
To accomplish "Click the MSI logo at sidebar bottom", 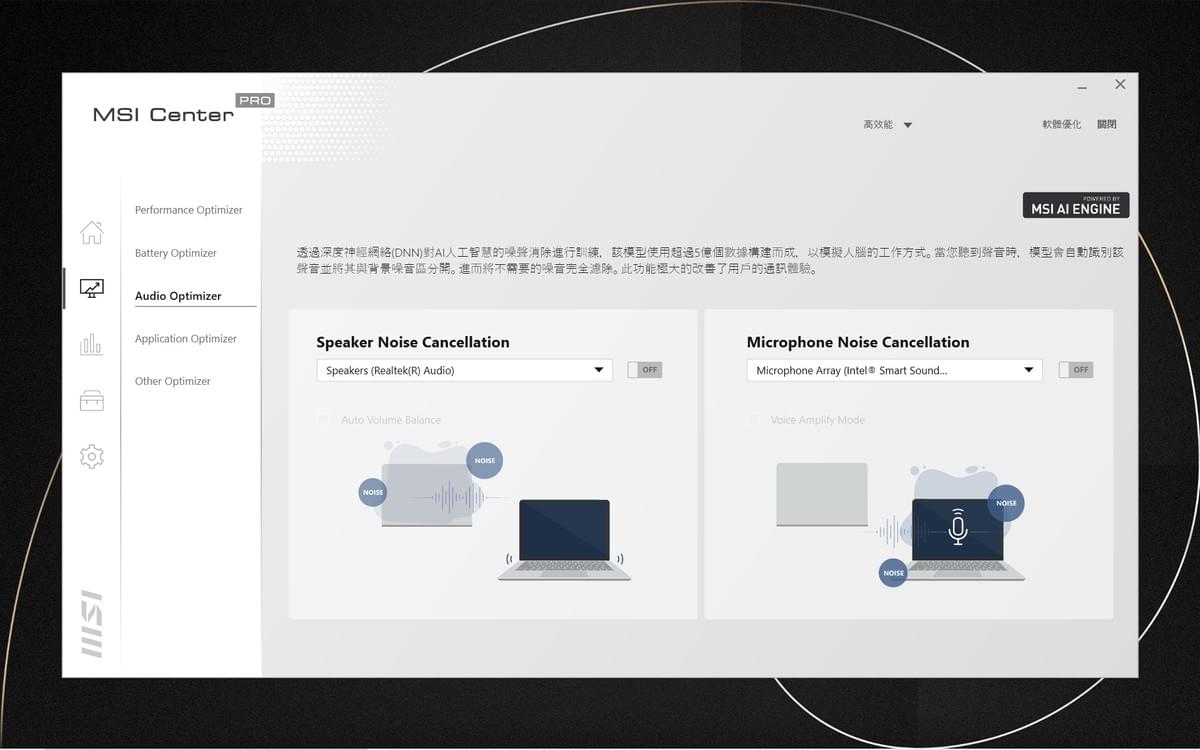I will tap(91, 624).
